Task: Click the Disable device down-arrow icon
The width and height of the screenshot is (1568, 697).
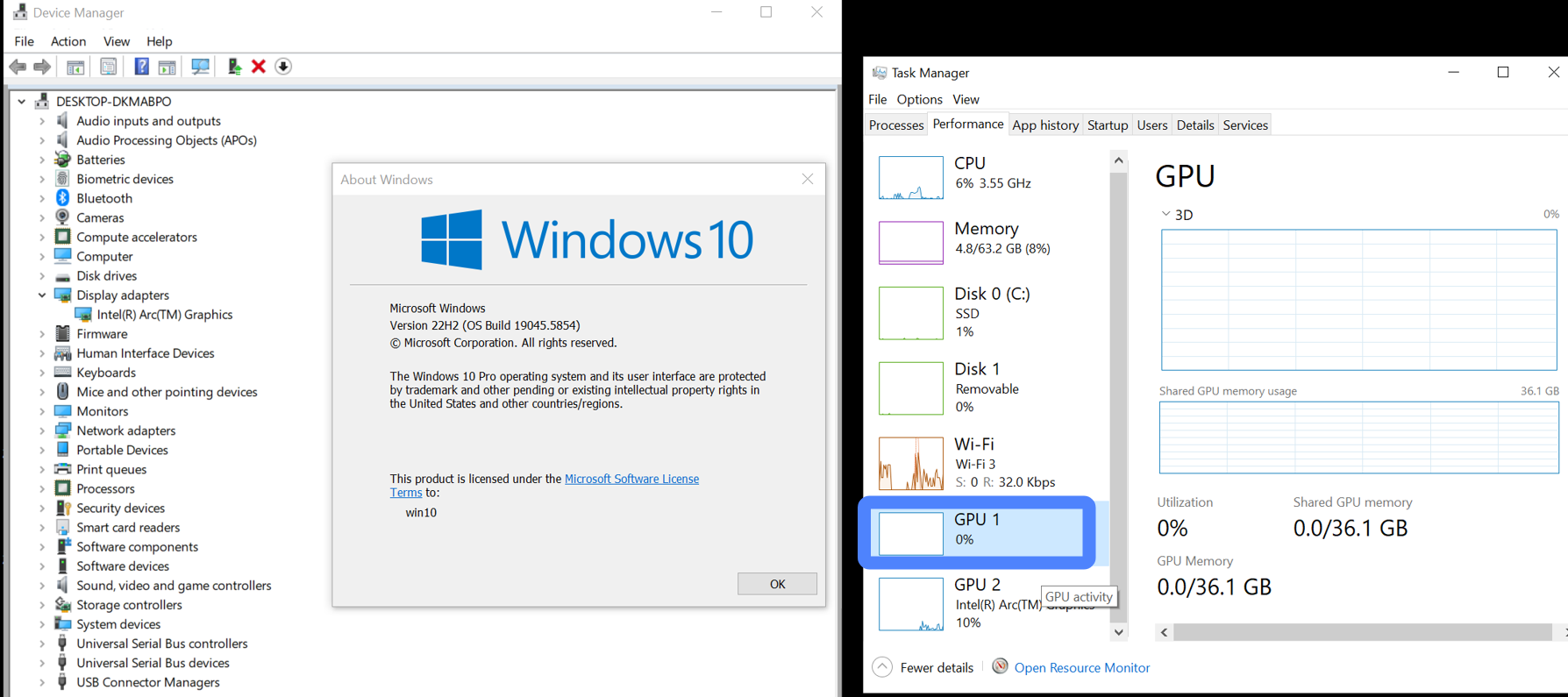Action: click(x=283, y=67)
